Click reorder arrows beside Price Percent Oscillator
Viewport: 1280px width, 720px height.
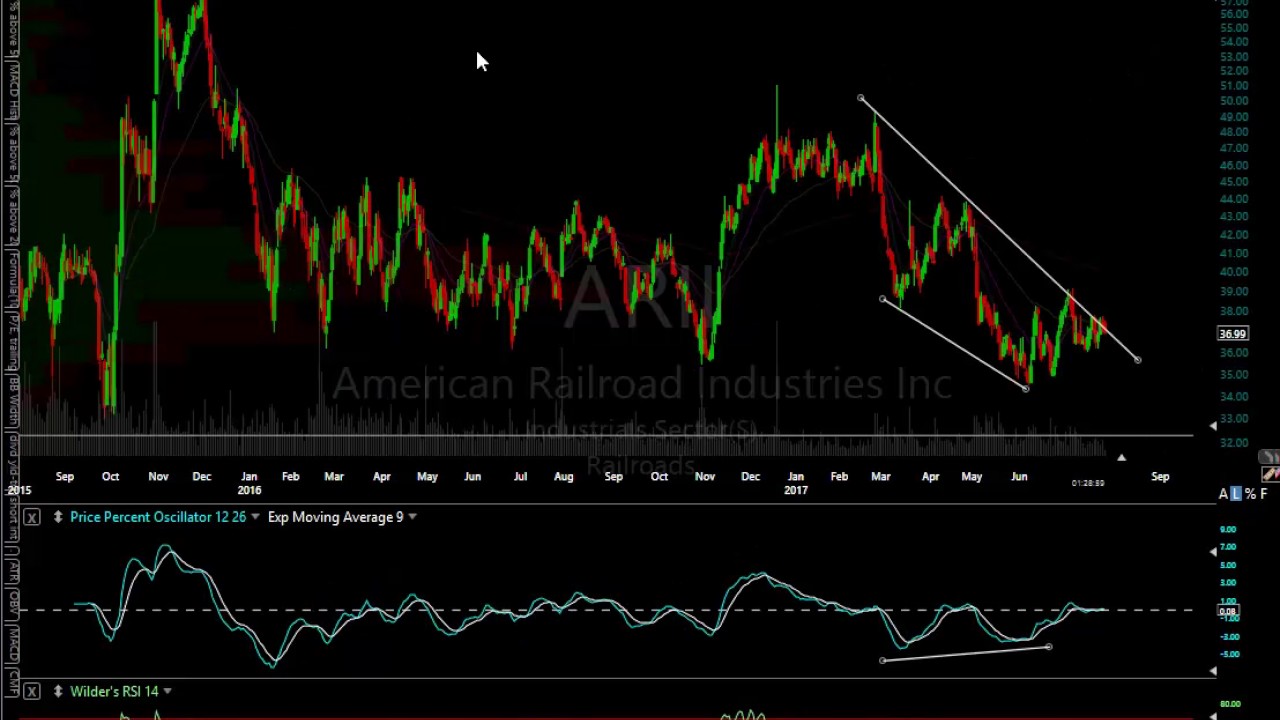tap(58, 517)
